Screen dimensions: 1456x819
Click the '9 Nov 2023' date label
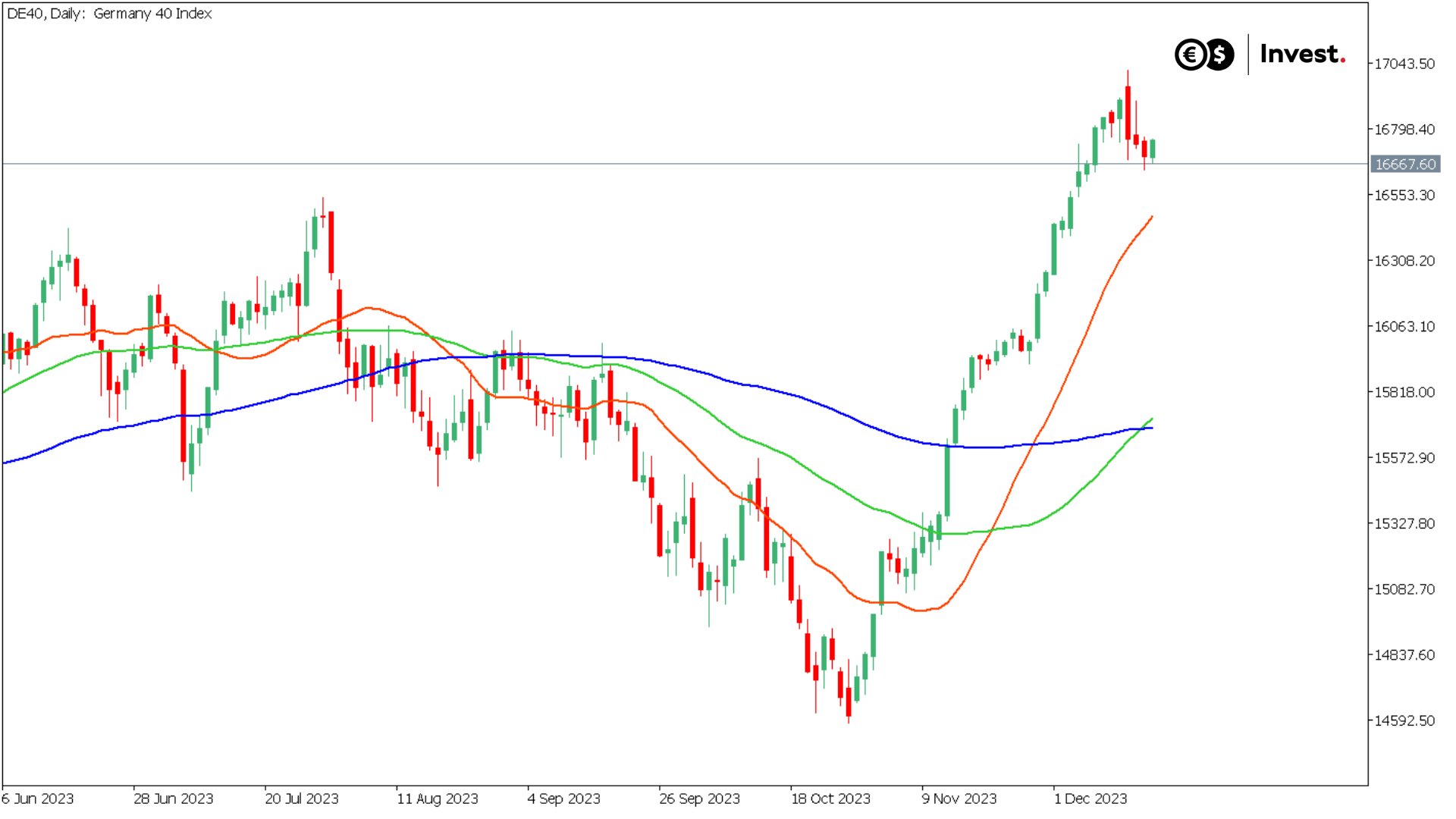[959, 799]
